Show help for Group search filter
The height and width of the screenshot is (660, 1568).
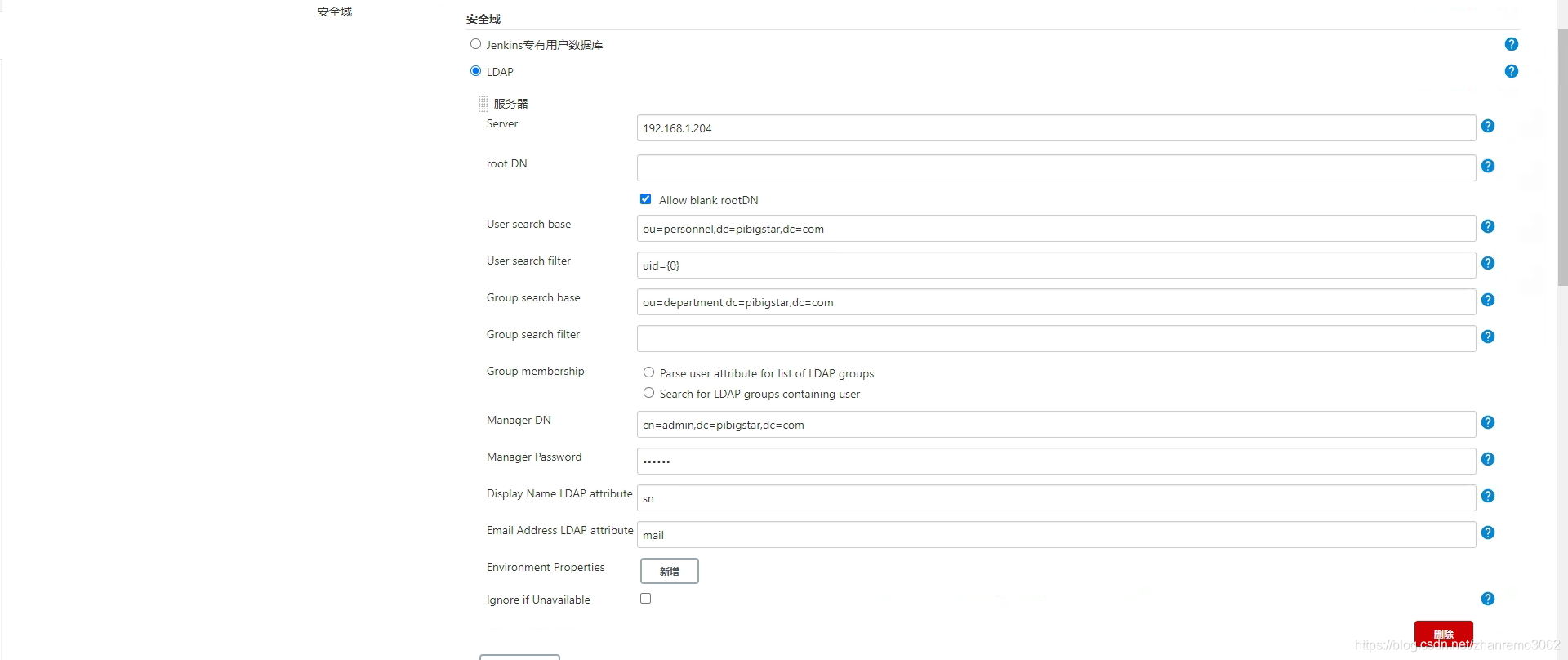1487,337
